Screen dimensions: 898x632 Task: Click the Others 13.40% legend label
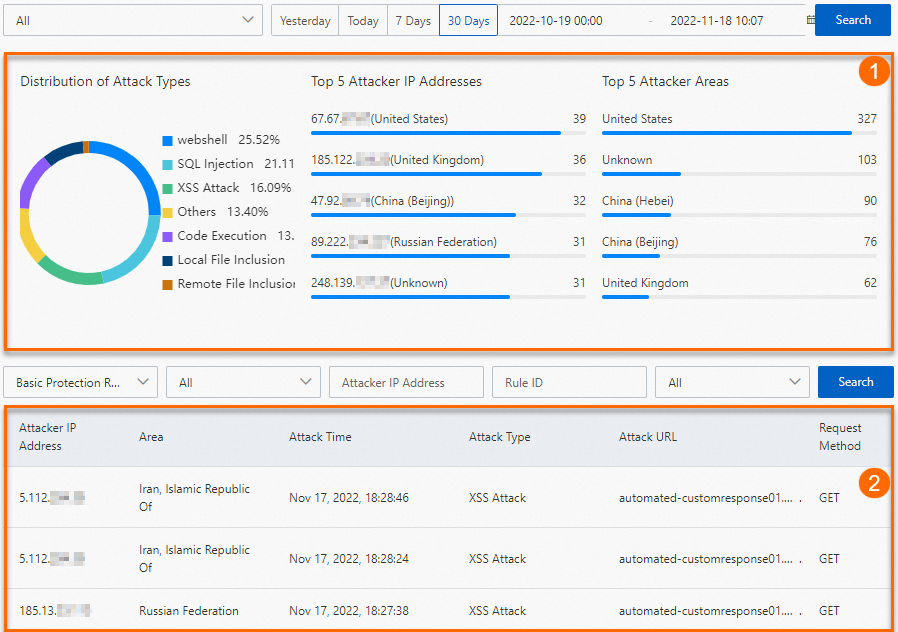[x=223, y=212]
